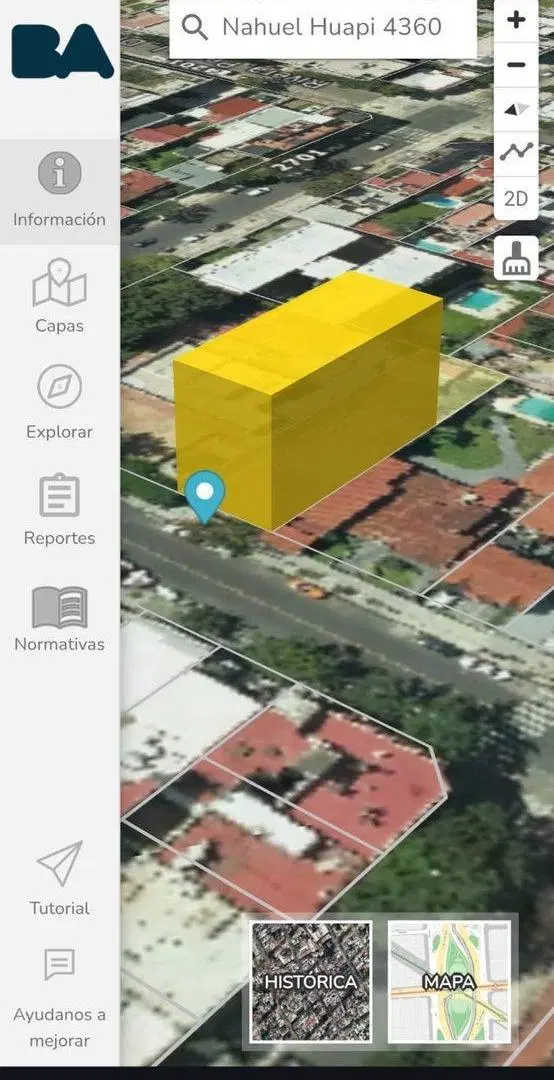Open the Capas layers menu
Viewport: 554px width, 1080px height.
pyautogui.click(x=59, y=297)
